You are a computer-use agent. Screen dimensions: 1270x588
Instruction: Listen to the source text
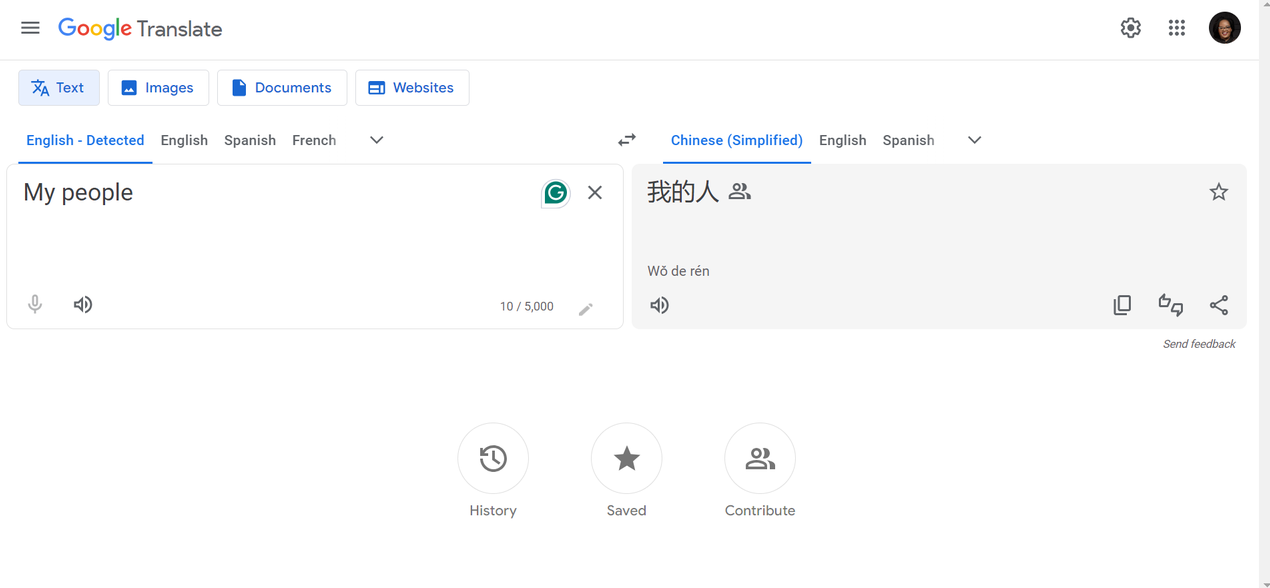click(83, 305)
